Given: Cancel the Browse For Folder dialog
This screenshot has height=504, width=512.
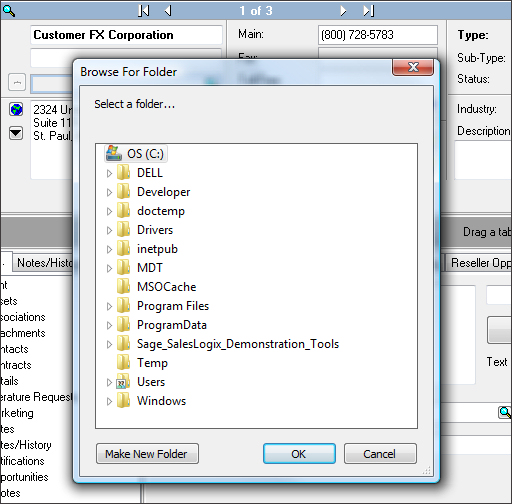Looking at the screenshot, I should tap(380, 453).
